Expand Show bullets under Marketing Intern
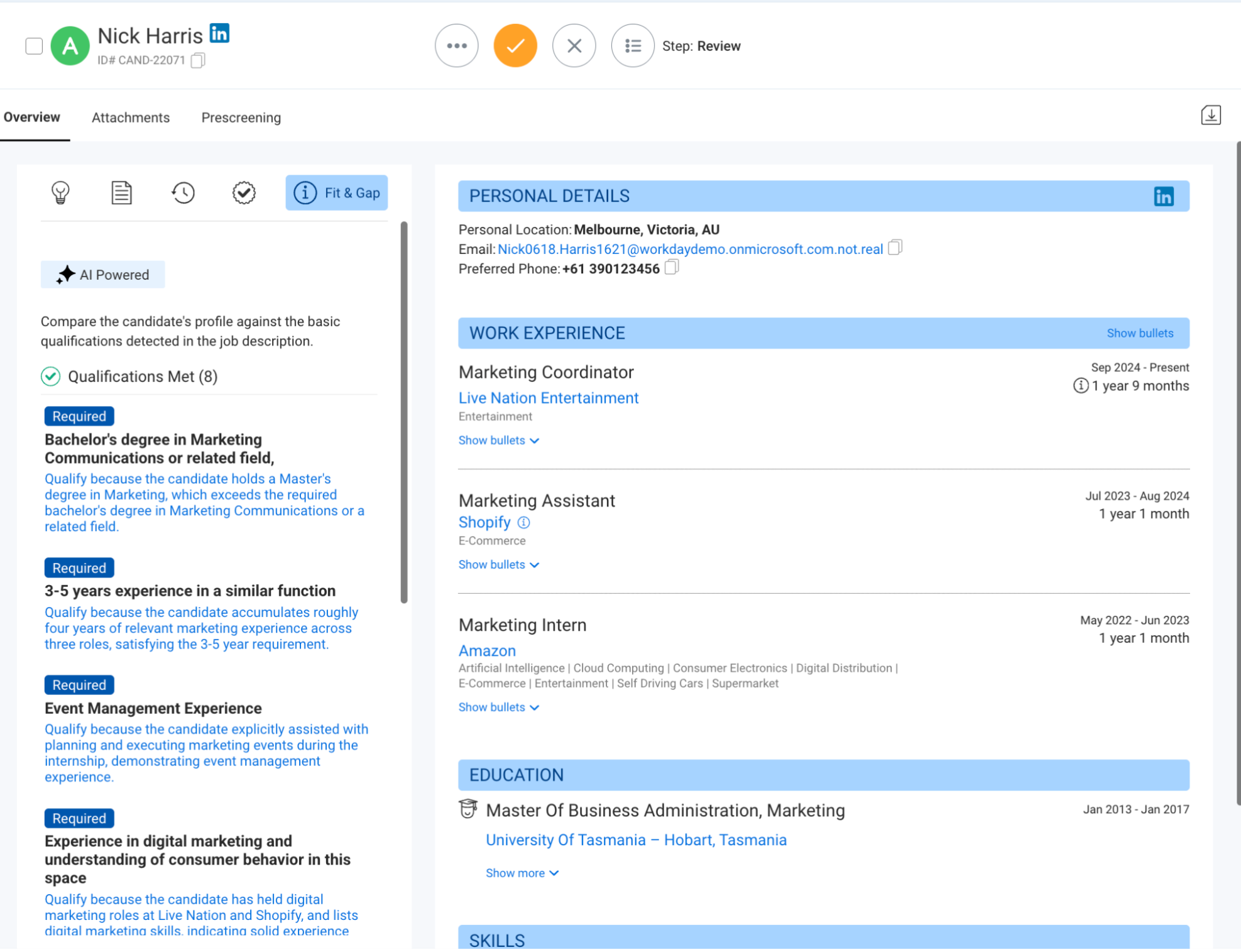The width and height of the screenshot is (1241, 952). tap(498, 708)
